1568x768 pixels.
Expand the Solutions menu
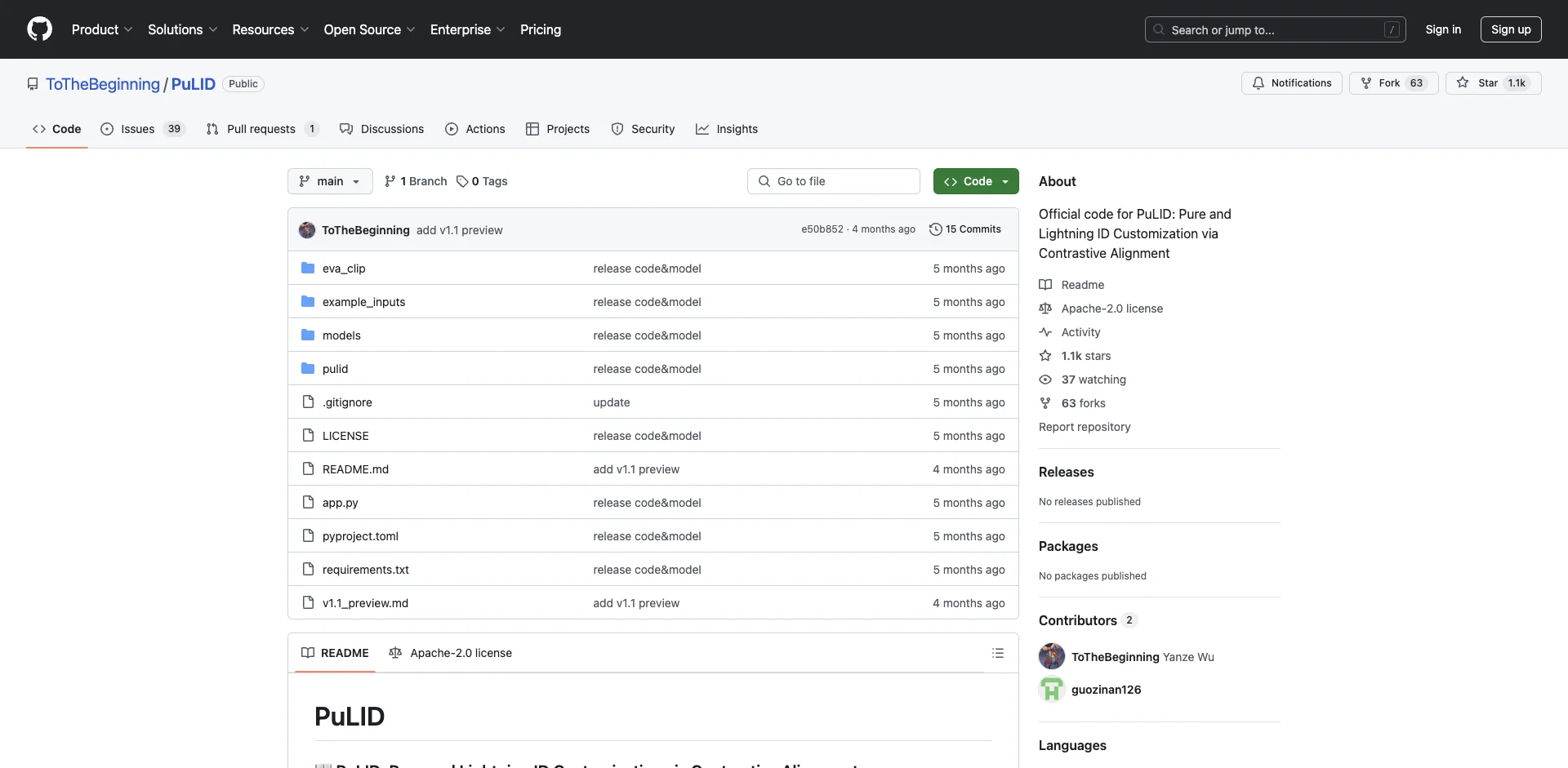(183, 29)
